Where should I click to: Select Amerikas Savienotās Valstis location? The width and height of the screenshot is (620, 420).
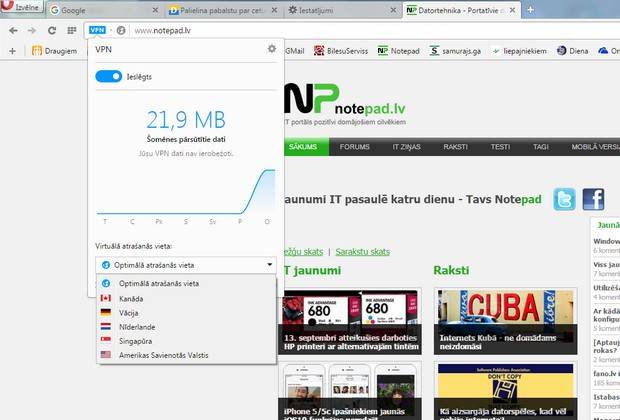(186, 355)
